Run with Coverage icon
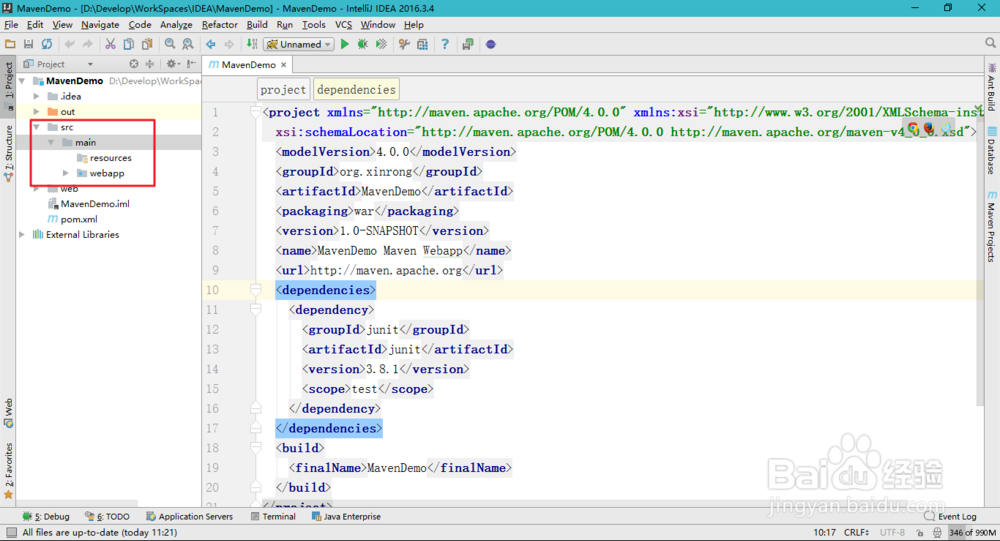 click(381, 44)
